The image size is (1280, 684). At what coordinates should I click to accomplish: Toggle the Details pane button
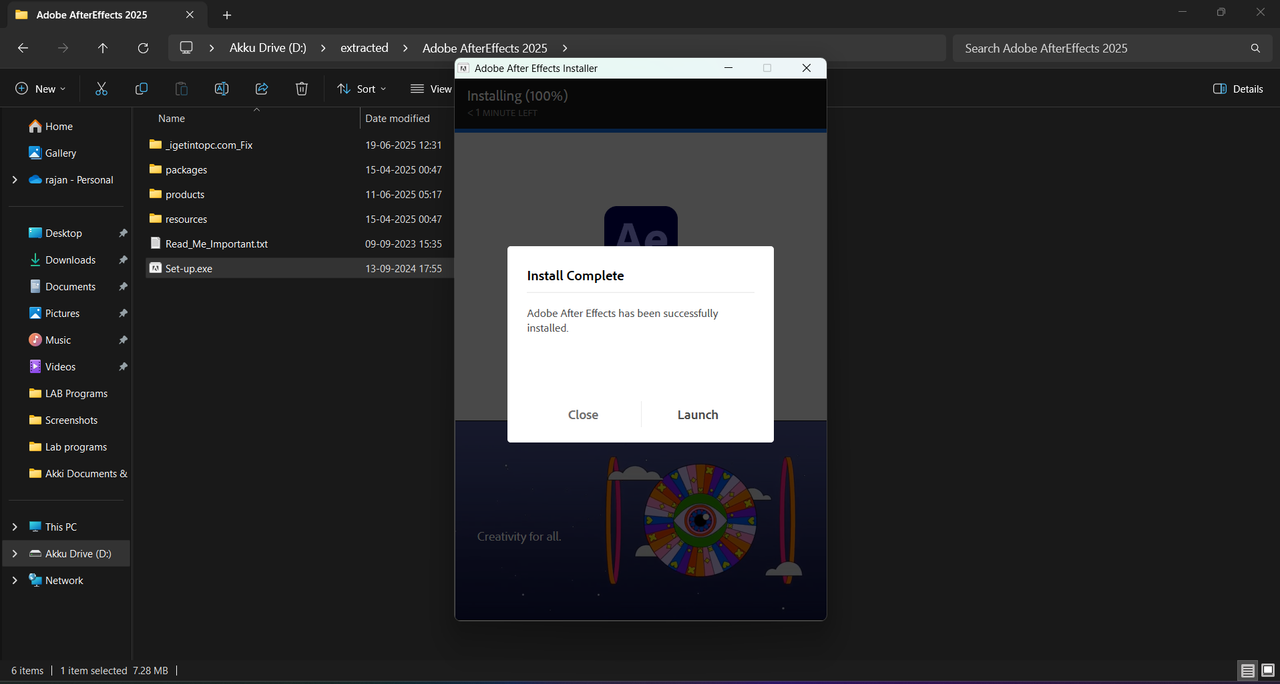(1238, 89)
